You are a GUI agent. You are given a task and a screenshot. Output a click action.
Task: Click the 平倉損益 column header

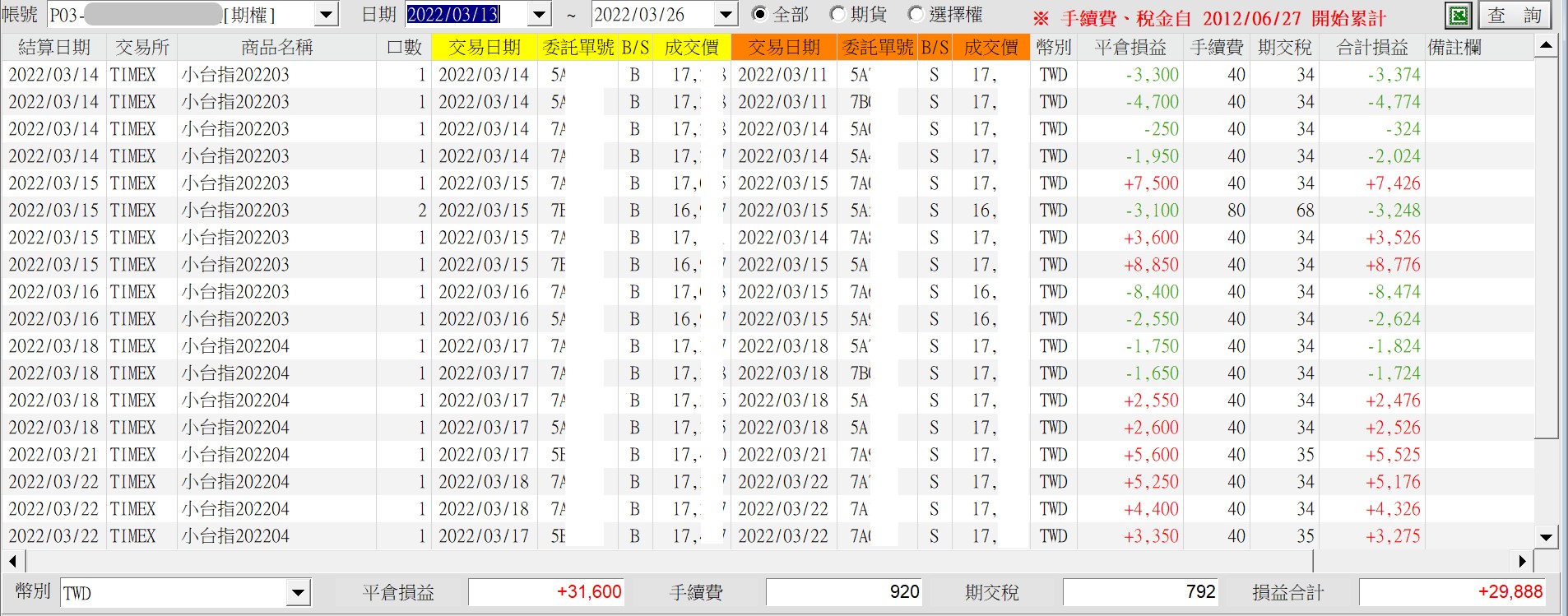click(x=1130, y=48)
